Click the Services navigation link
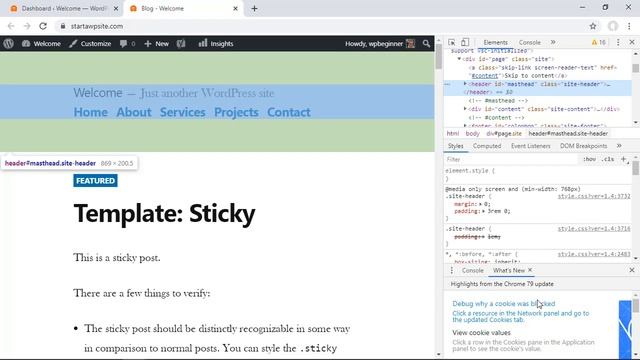This screenshot has height=360, width=640. 182,112
